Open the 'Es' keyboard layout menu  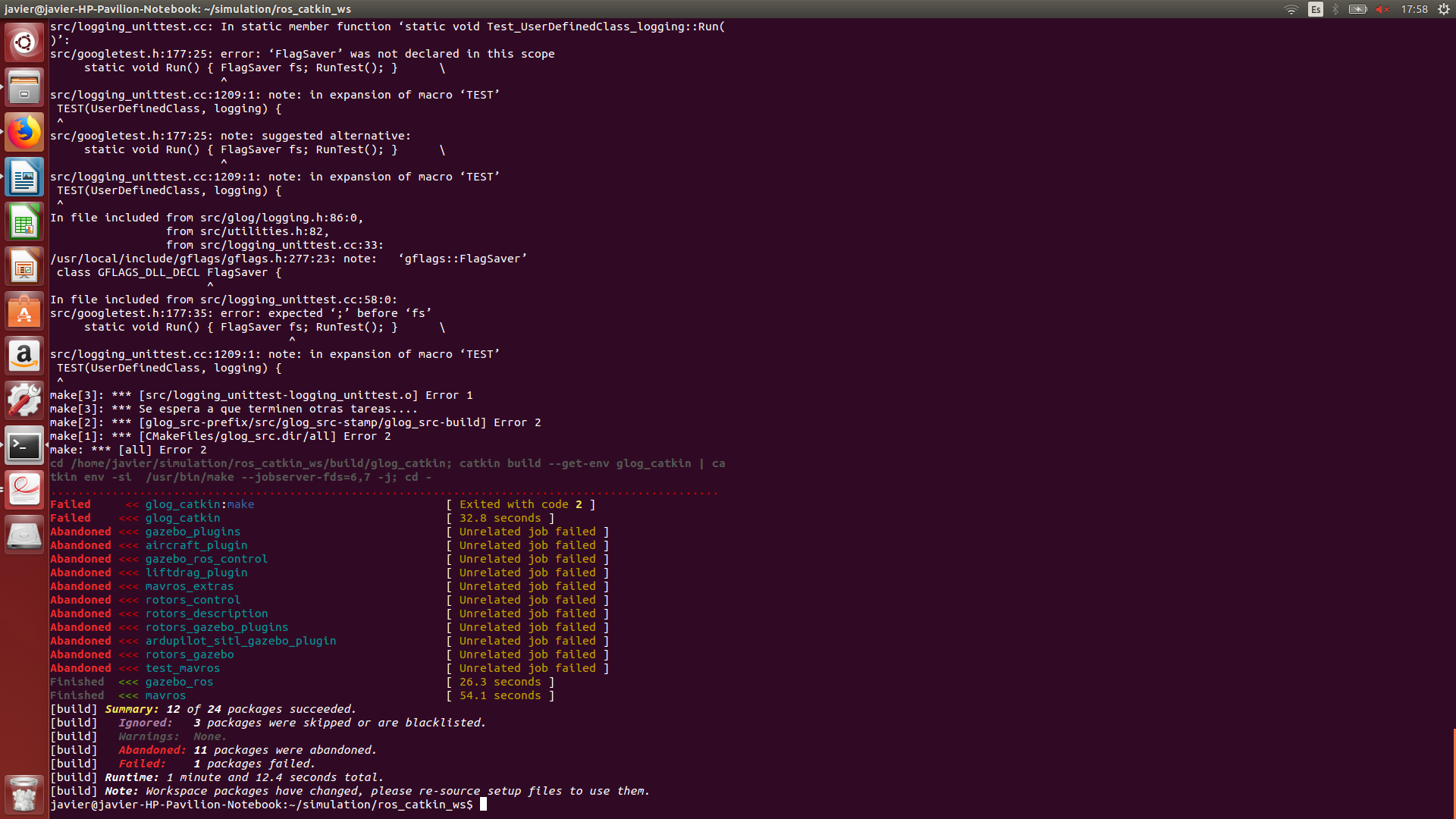(x=1316, y=10)
